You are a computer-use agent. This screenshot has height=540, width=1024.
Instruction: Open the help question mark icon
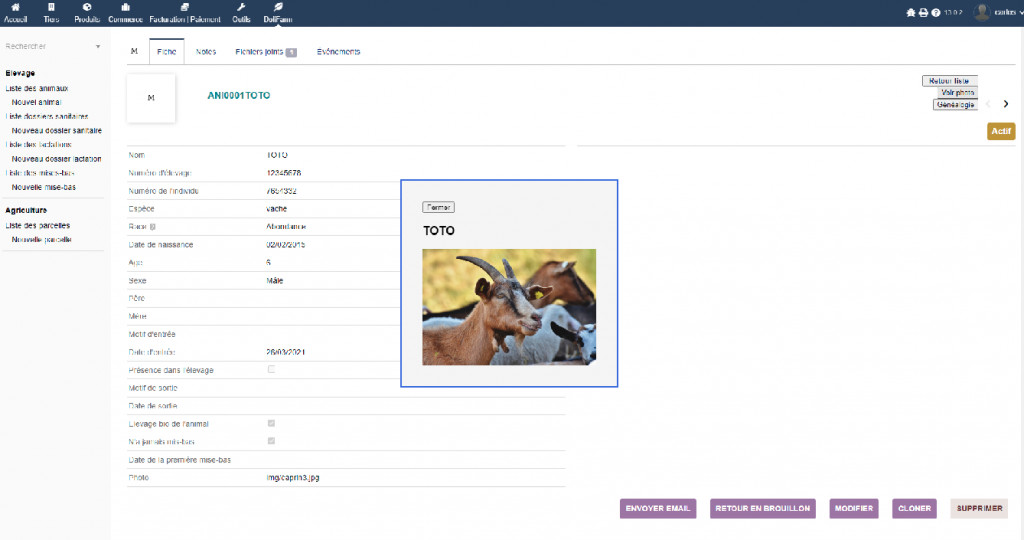click(936, 12)
